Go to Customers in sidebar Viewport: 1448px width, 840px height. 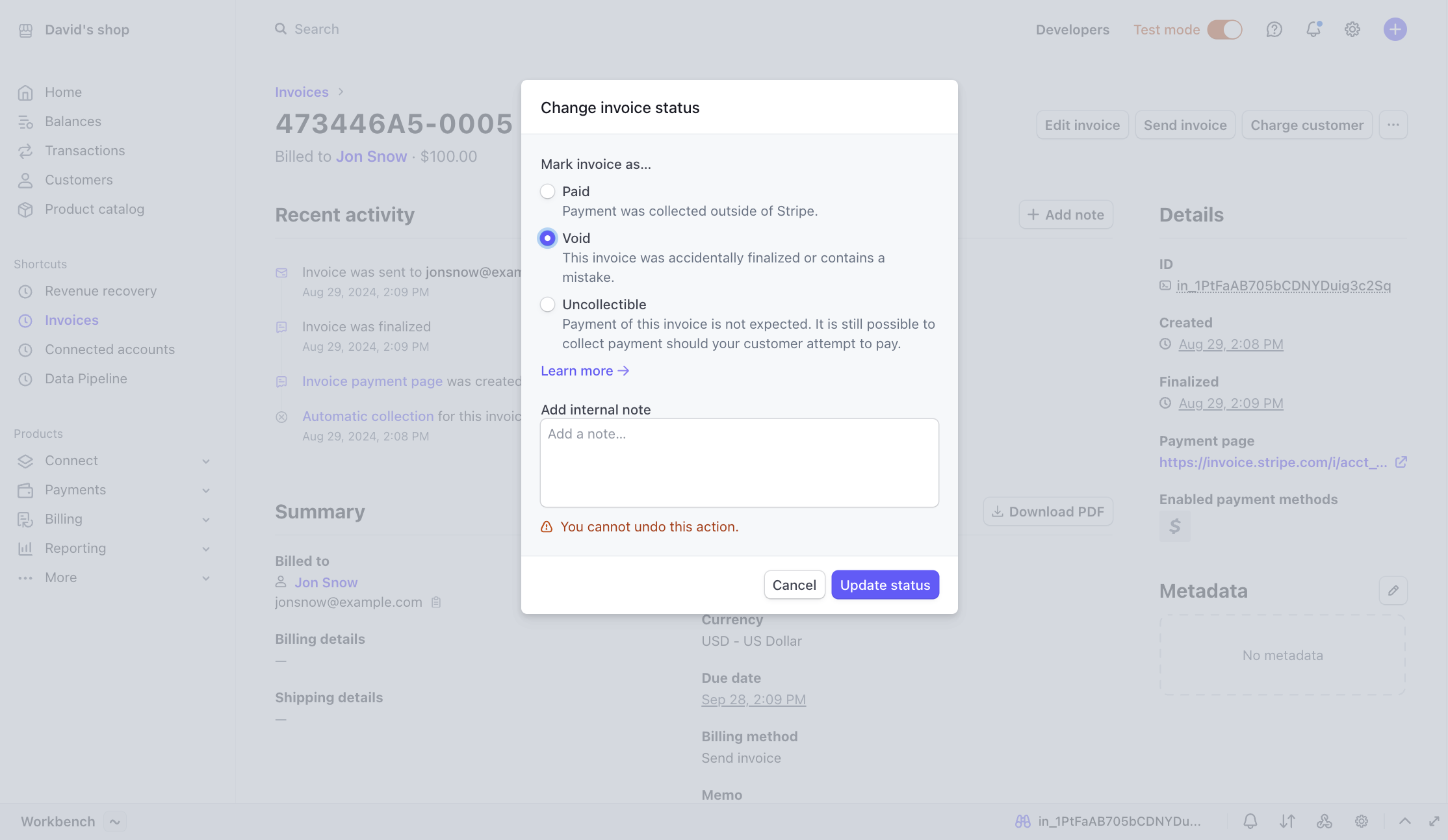pyautogui.click(x=79, y=180)
